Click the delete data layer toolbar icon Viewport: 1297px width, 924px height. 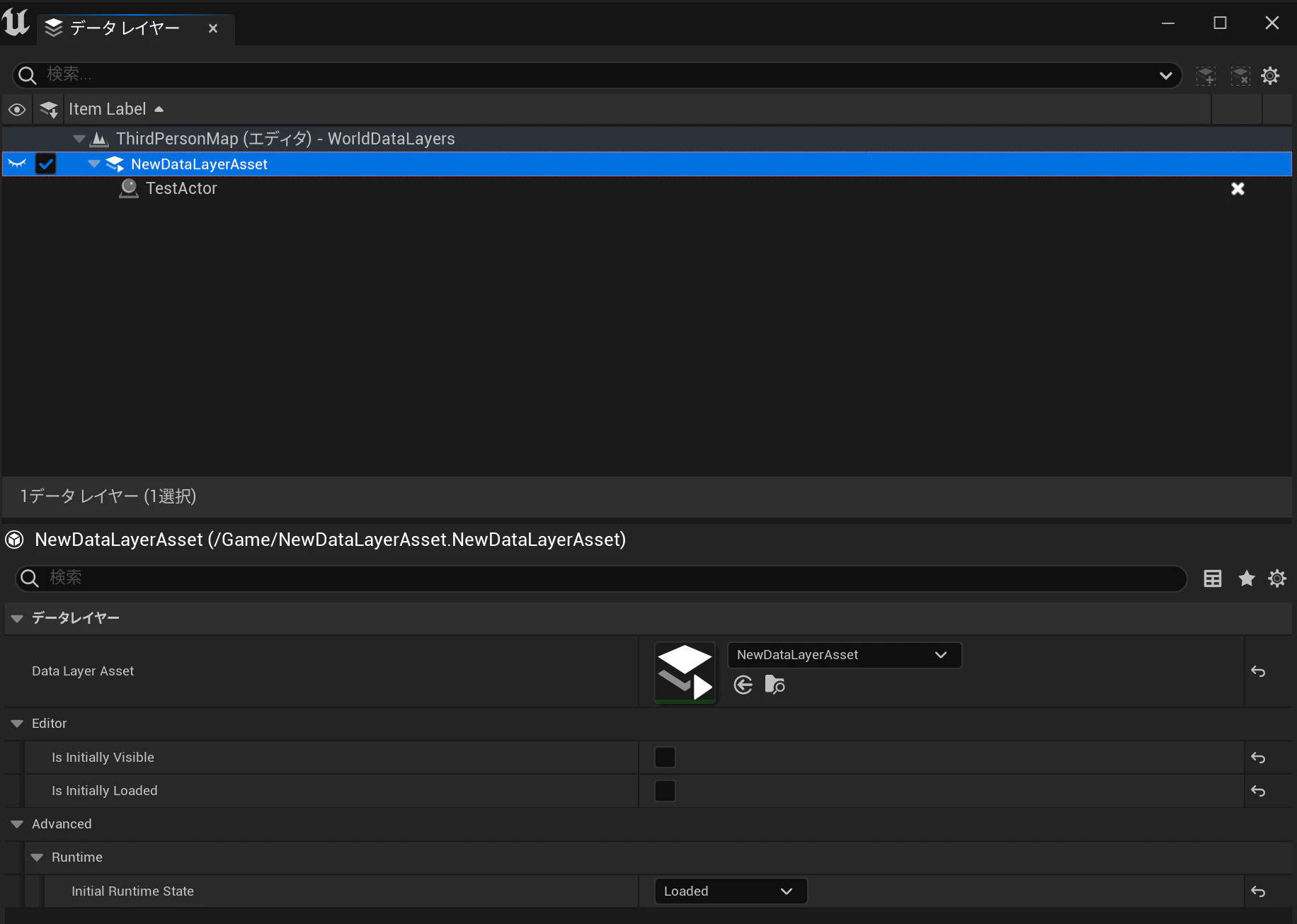click(x=1240, y=76)
